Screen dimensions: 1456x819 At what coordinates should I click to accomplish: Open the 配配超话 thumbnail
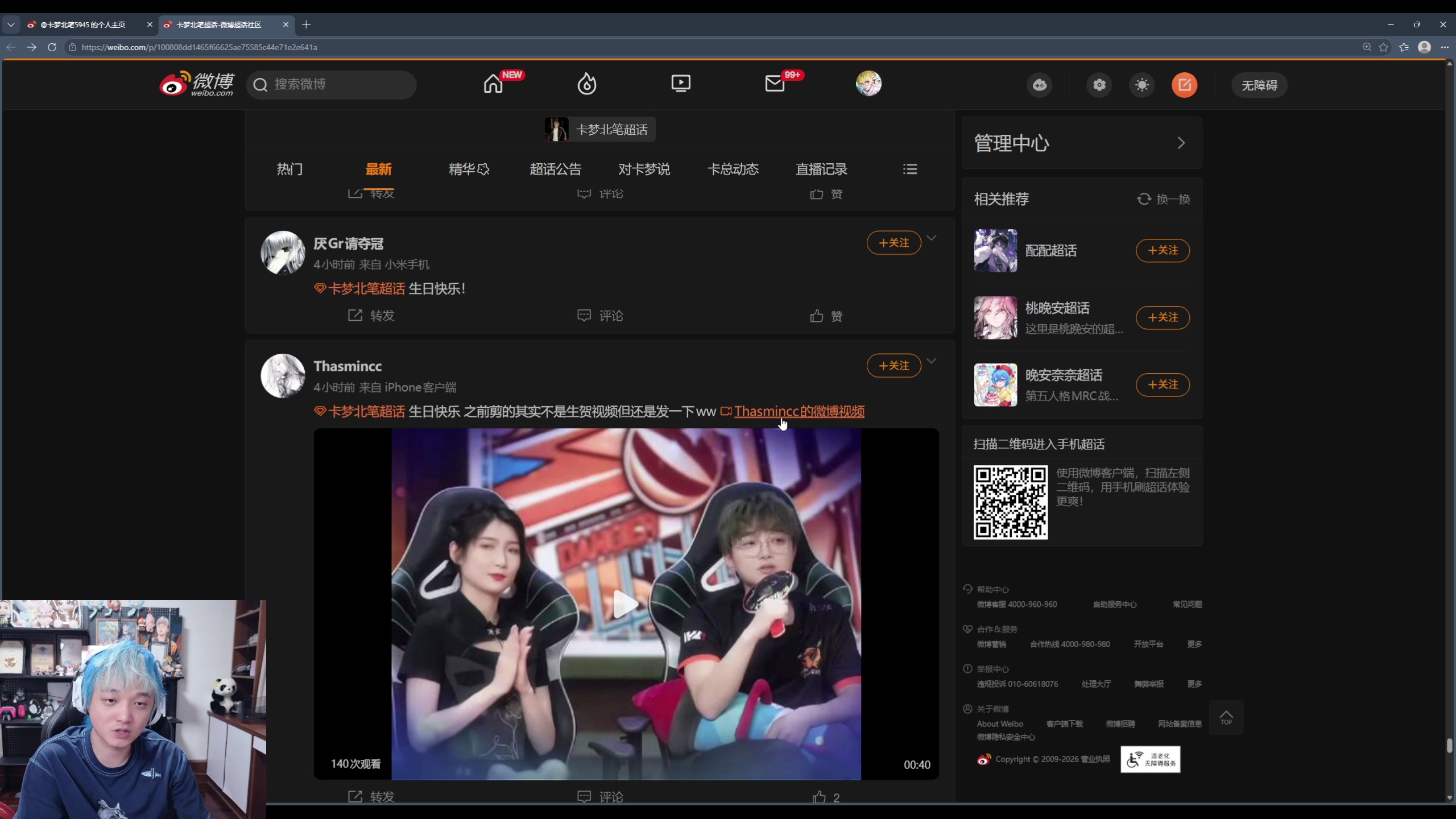(995, 250)
